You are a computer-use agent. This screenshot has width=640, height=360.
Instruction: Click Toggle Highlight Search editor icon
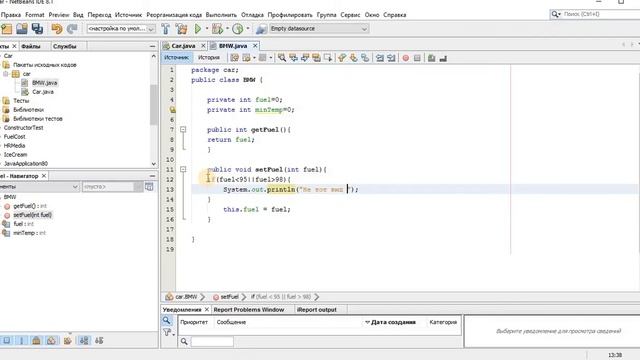[x=316, y=58]
